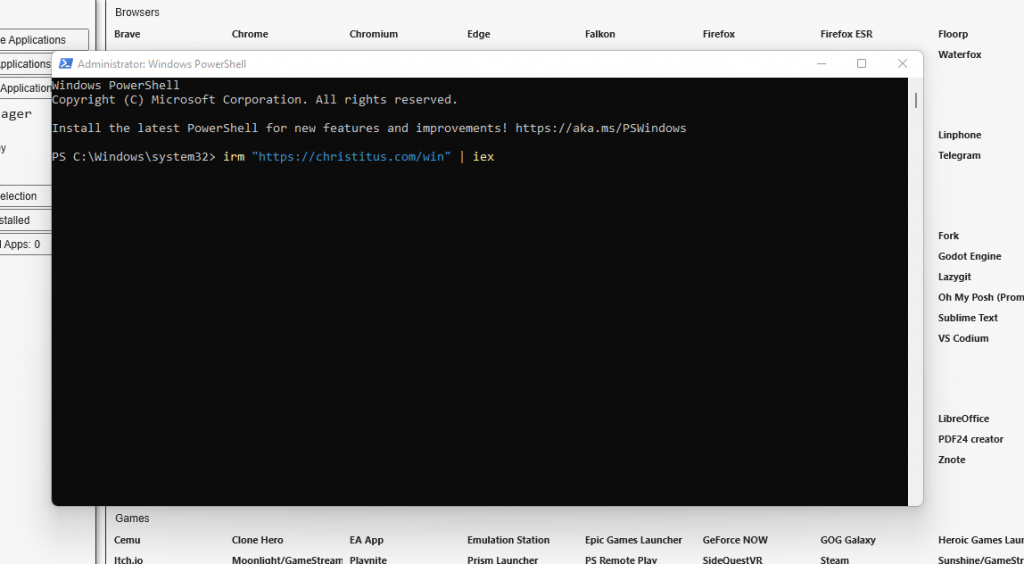
Task: Click the 'Apps: 0' selected counter
Action: [25, 244]
